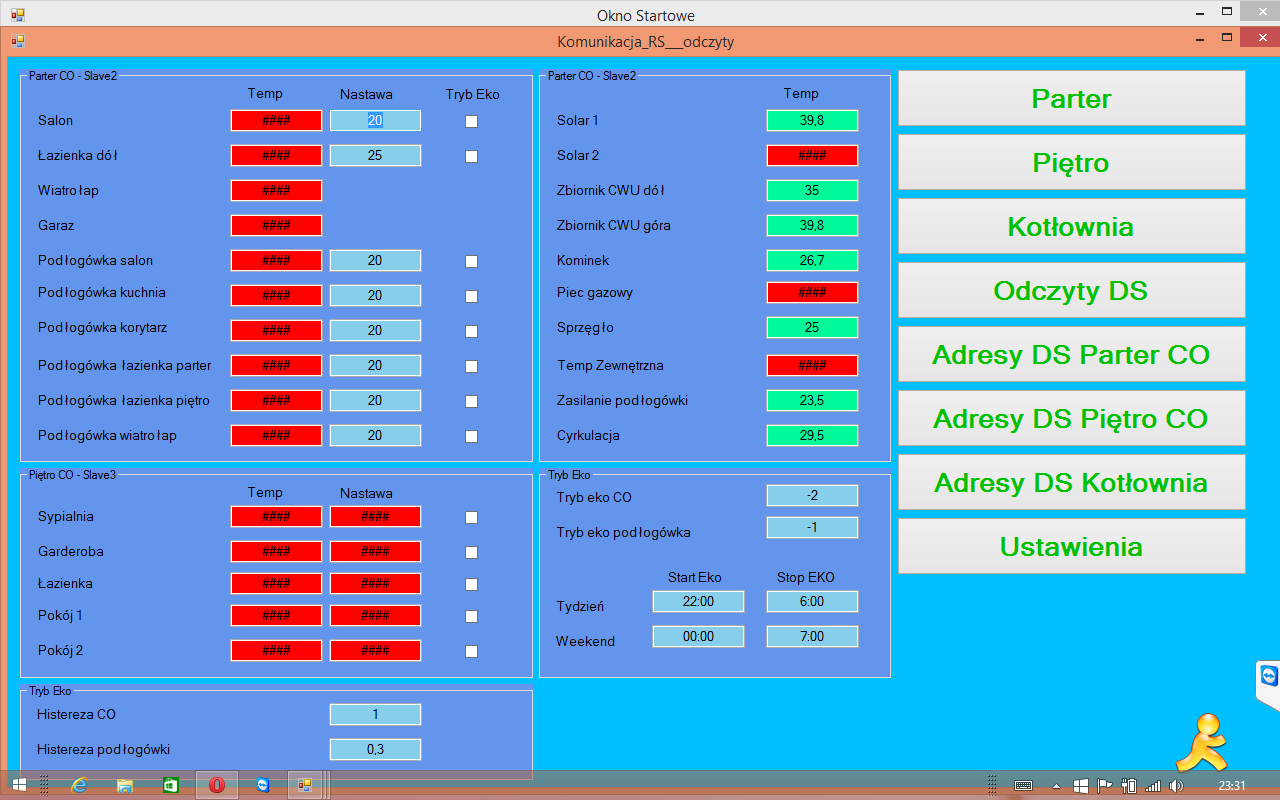Enable Tryb Eko for Salon
The image size is (1280, 800).
(x=472, y=121)
